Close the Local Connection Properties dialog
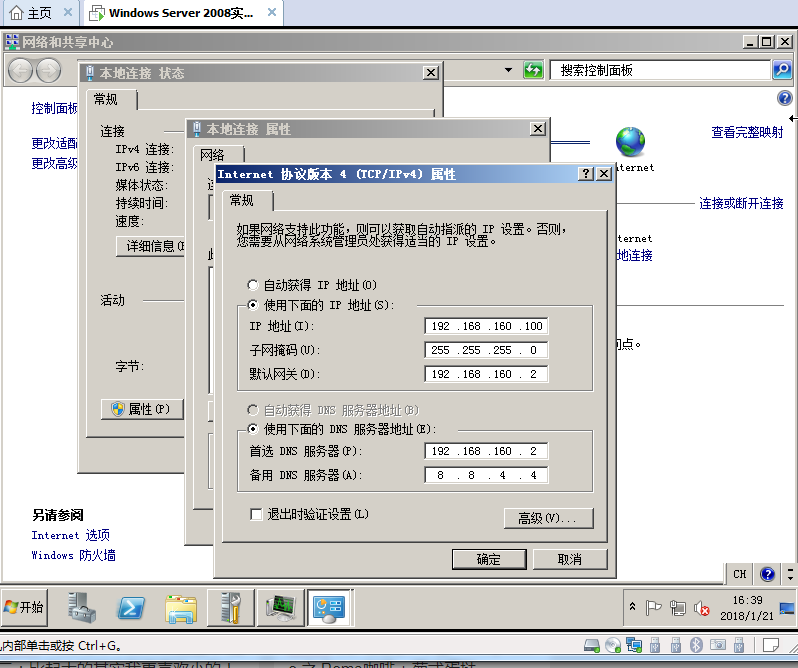This screenshot has height=668, width=798. (537, 129)
